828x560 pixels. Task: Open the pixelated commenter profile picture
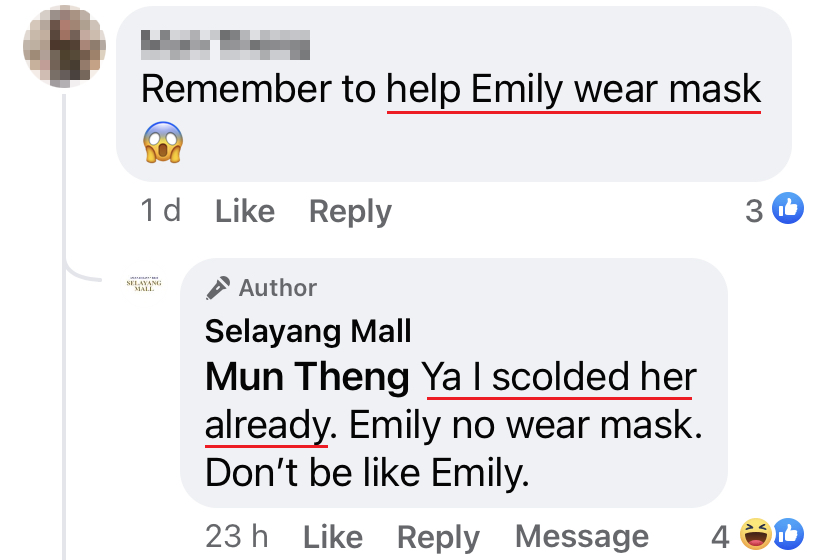pyautogui.click(x=64, y=46)
